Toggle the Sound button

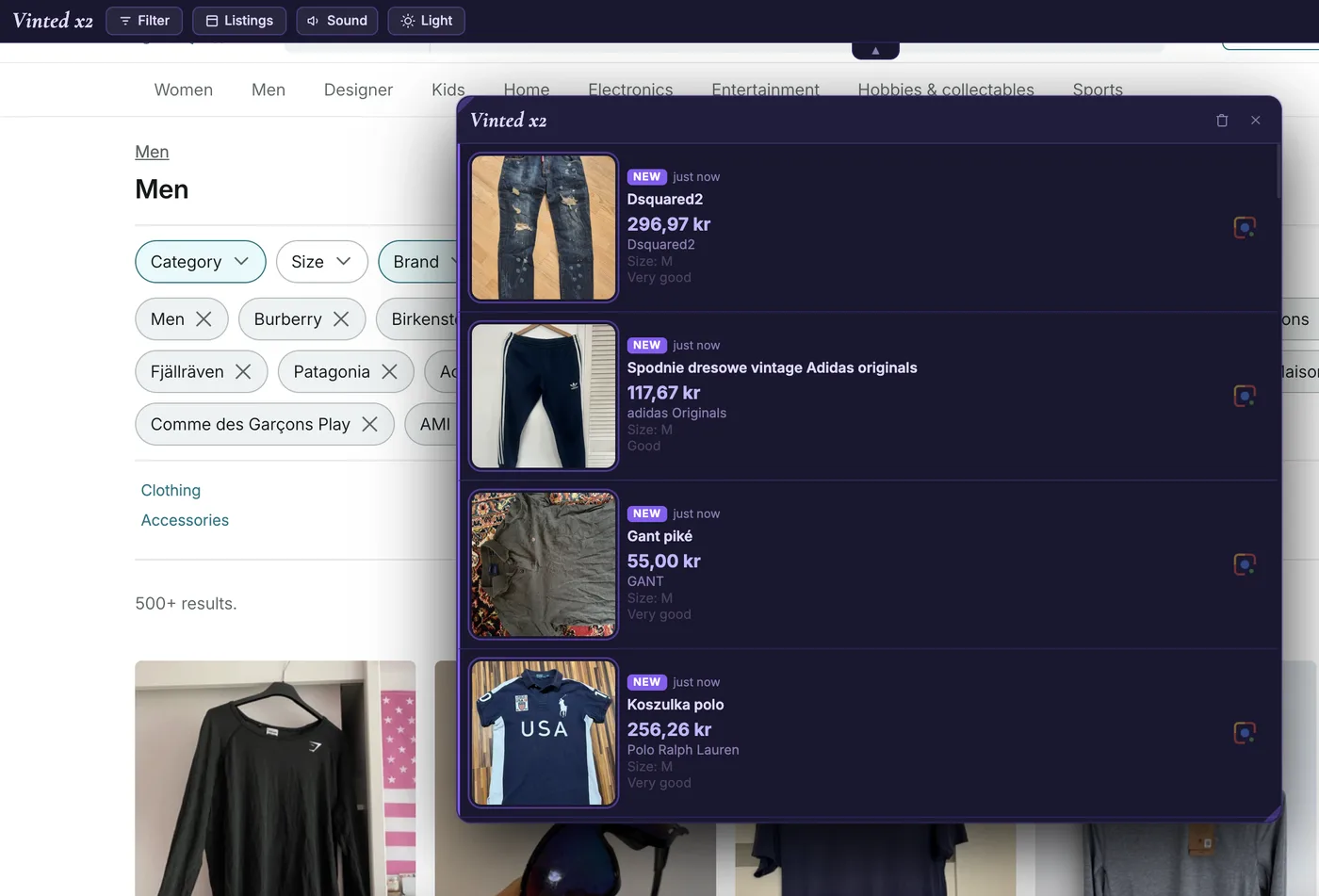(337, 21)
